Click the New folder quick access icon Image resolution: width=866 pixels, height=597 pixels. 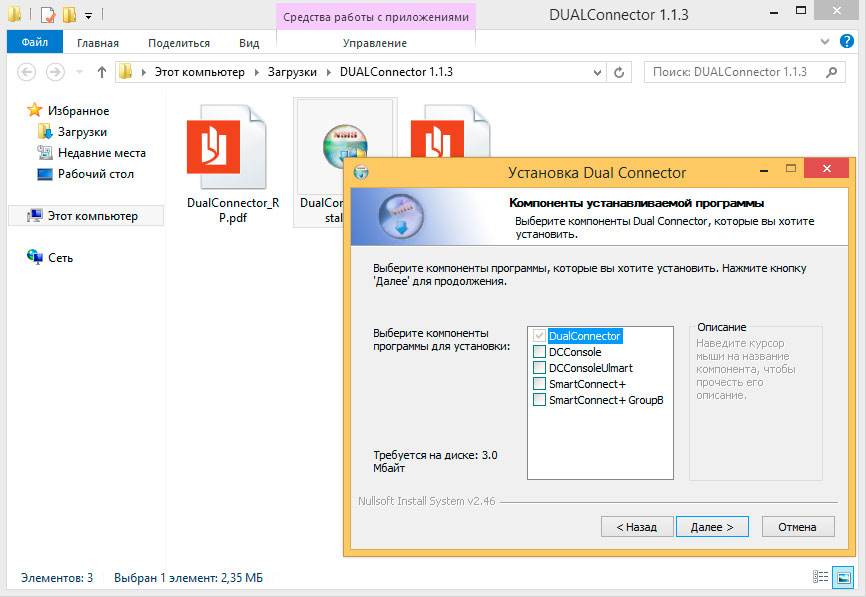coord(70,15)
